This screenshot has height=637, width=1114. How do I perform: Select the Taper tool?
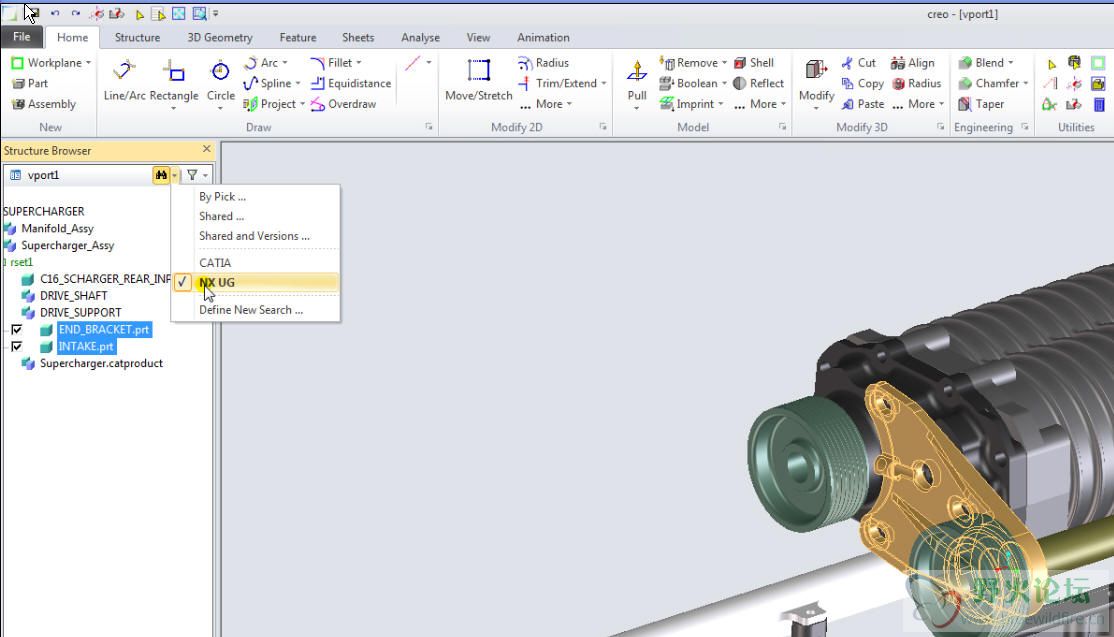(x=981, y=104)
